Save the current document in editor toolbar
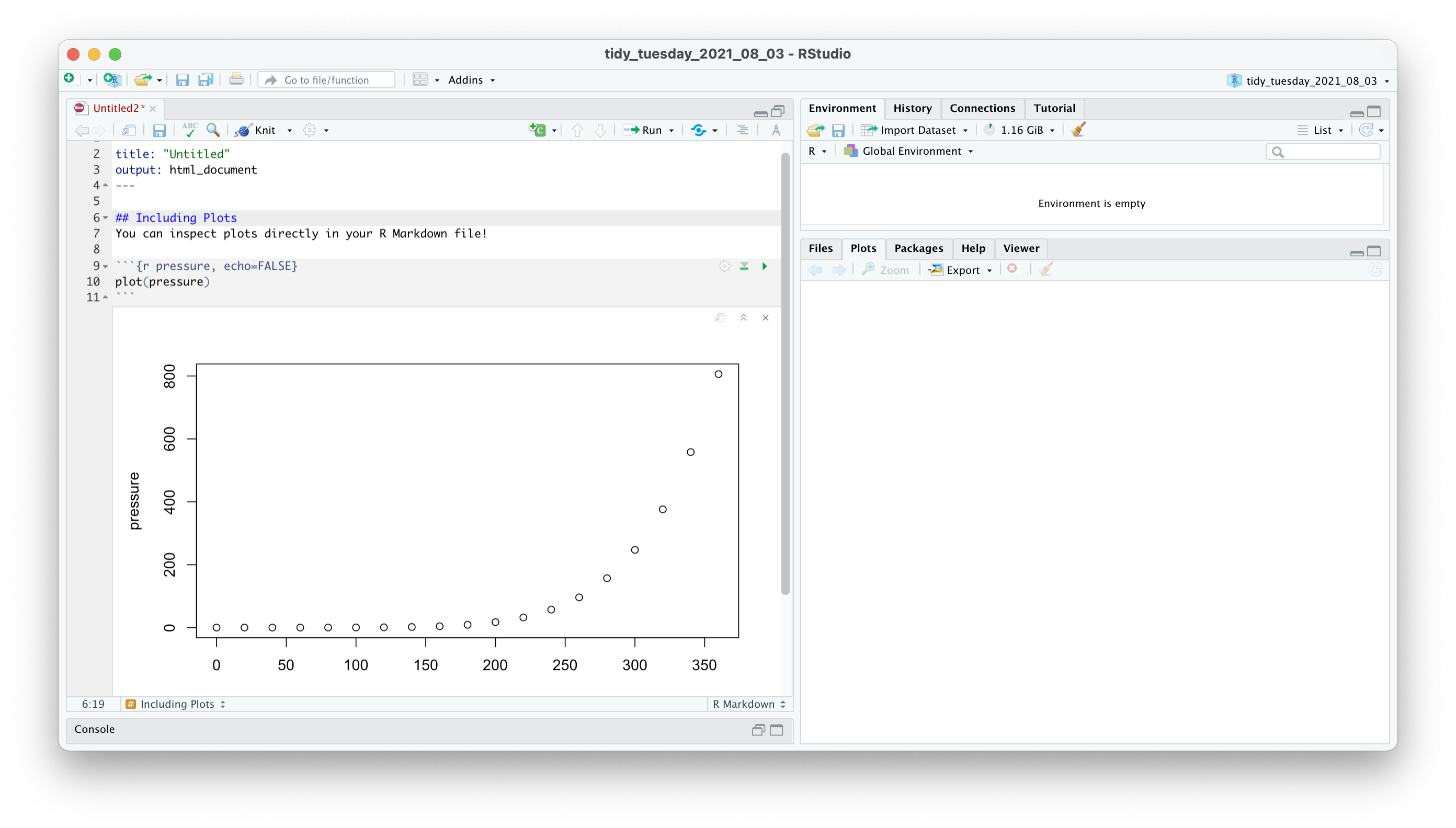 160,130
